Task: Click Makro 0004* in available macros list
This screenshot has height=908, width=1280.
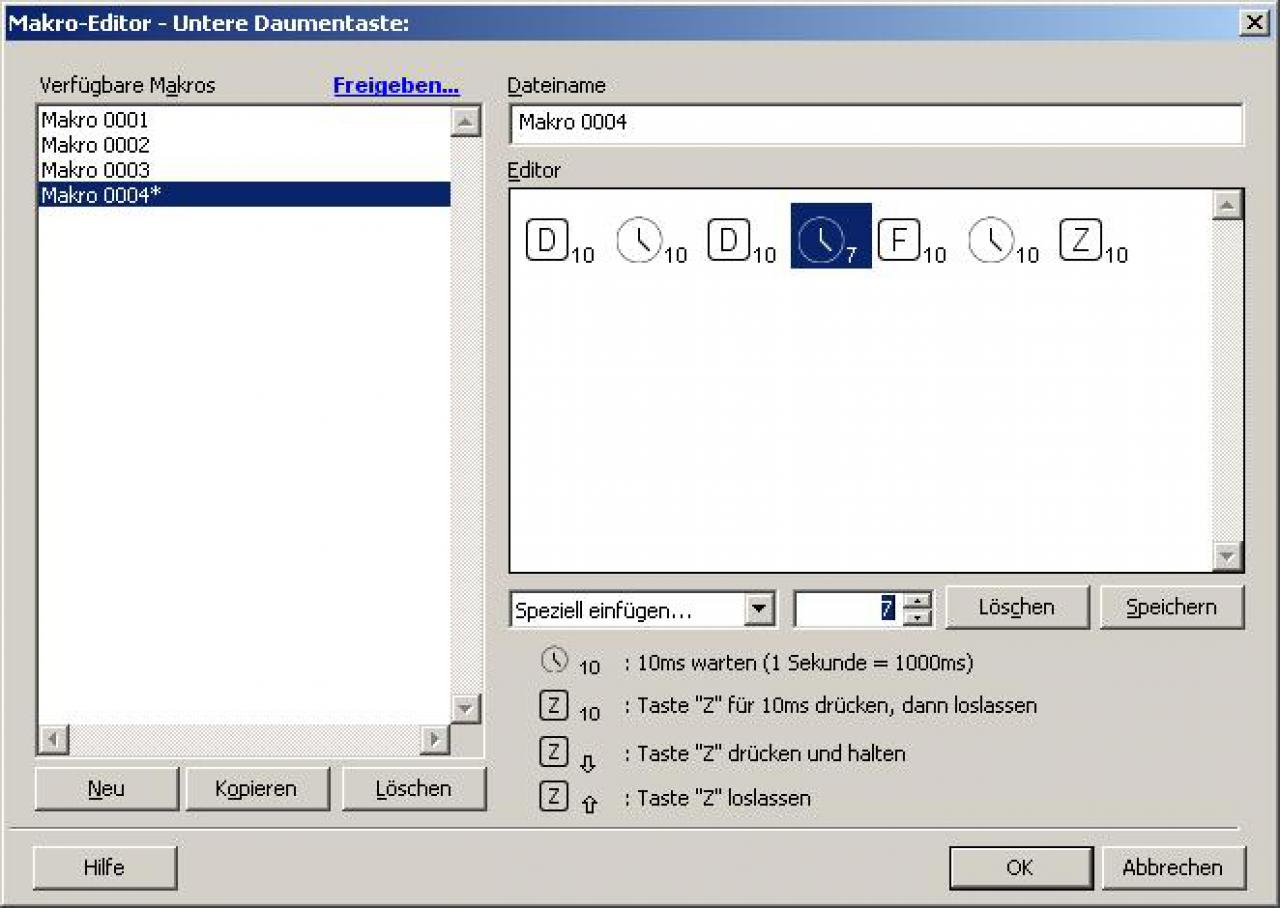Action: tap(244, 195)
